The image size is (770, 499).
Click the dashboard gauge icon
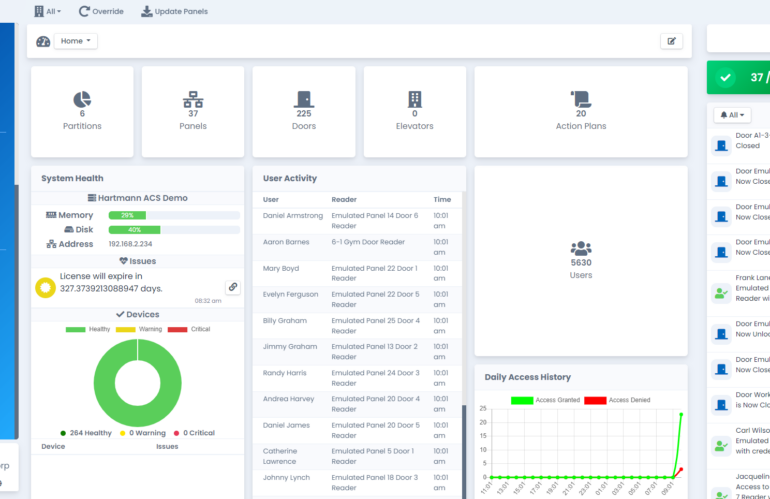point(43,41)
